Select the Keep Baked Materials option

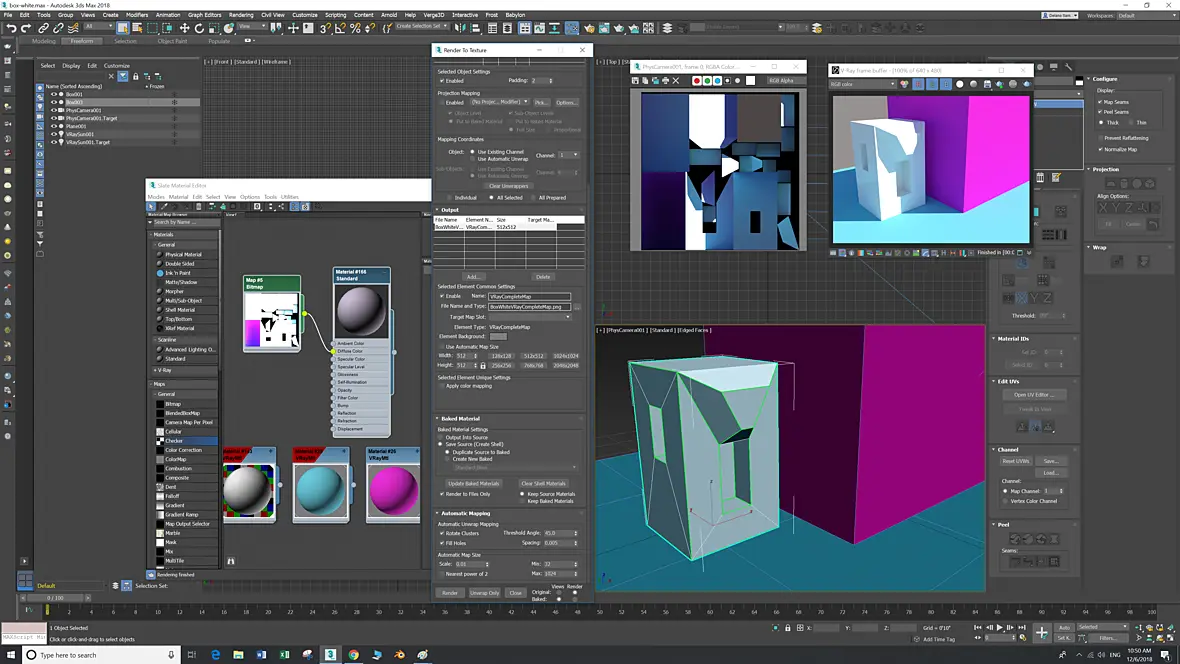pyautogui.click(x=523, y=501)
